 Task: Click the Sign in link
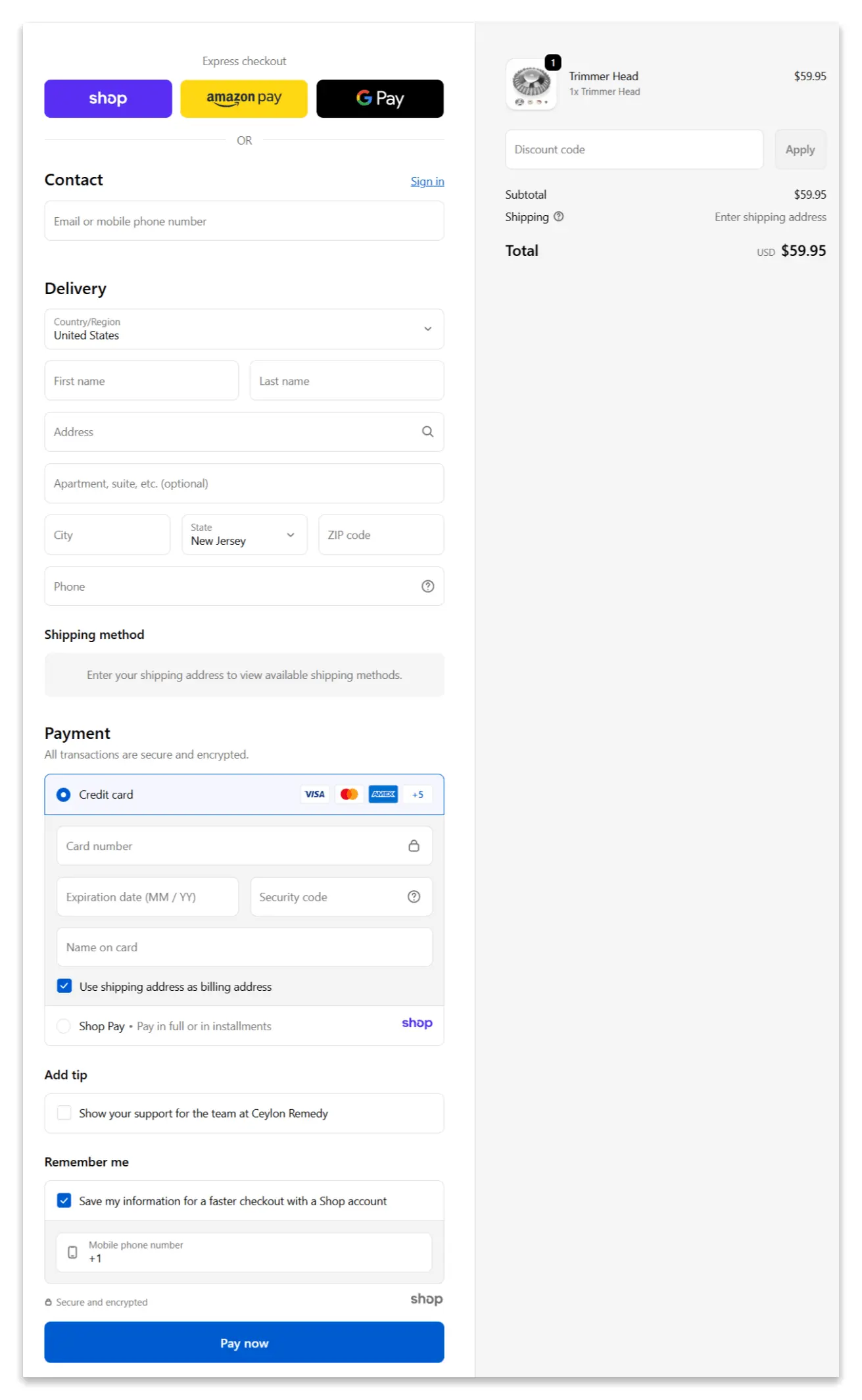pyautogui.click(x=427, y=182)
